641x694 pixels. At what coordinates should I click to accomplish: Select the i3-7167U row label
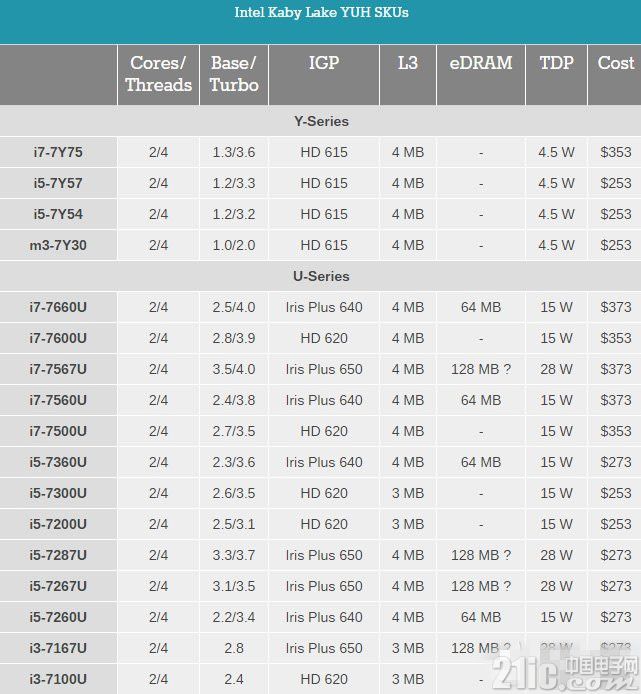(58, 648)
